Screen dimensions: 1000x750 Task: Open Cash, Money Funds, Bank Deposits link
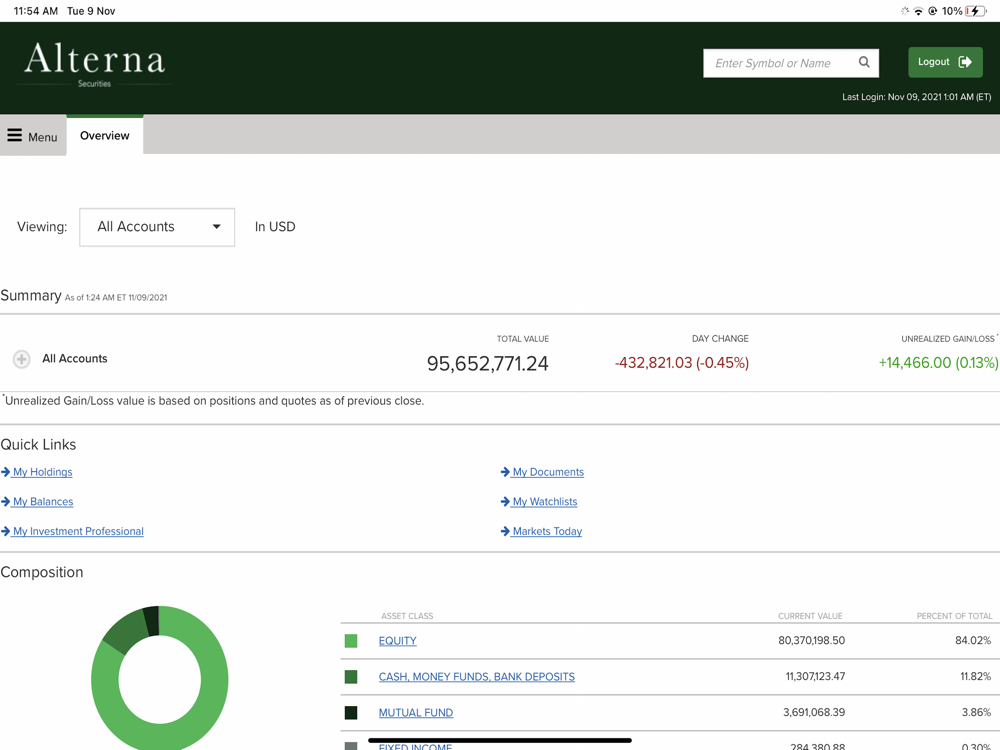tap(476, 677)
